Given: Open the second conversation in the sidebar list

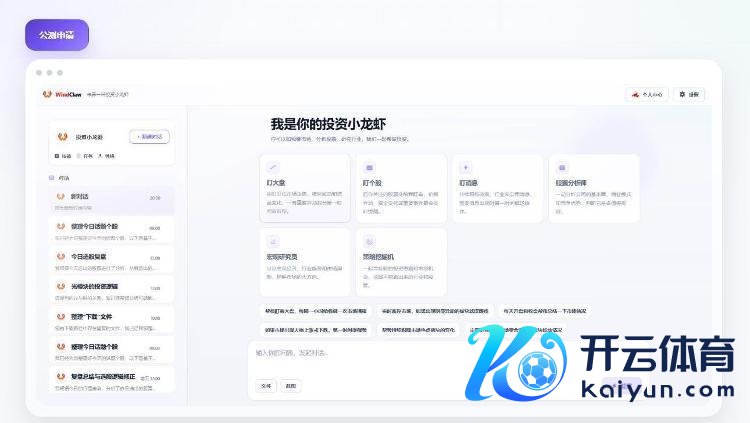Looking at the screenshot, I should click(x=109, y=231).
